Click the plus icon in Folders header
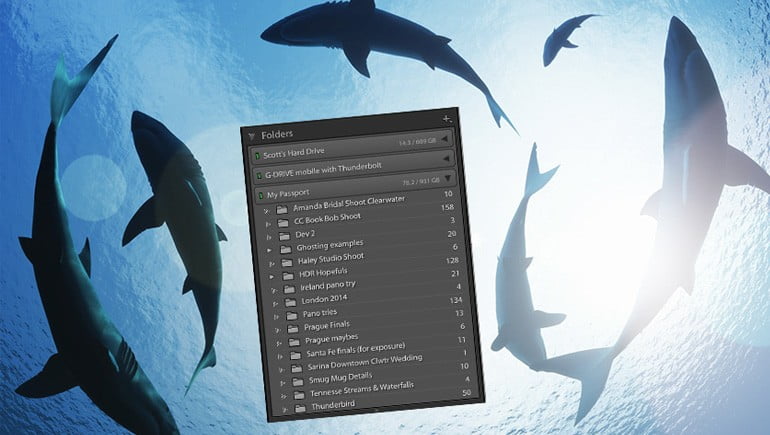Image resolution: width=770 pixels, height=435 pixels. pos(446,118)
